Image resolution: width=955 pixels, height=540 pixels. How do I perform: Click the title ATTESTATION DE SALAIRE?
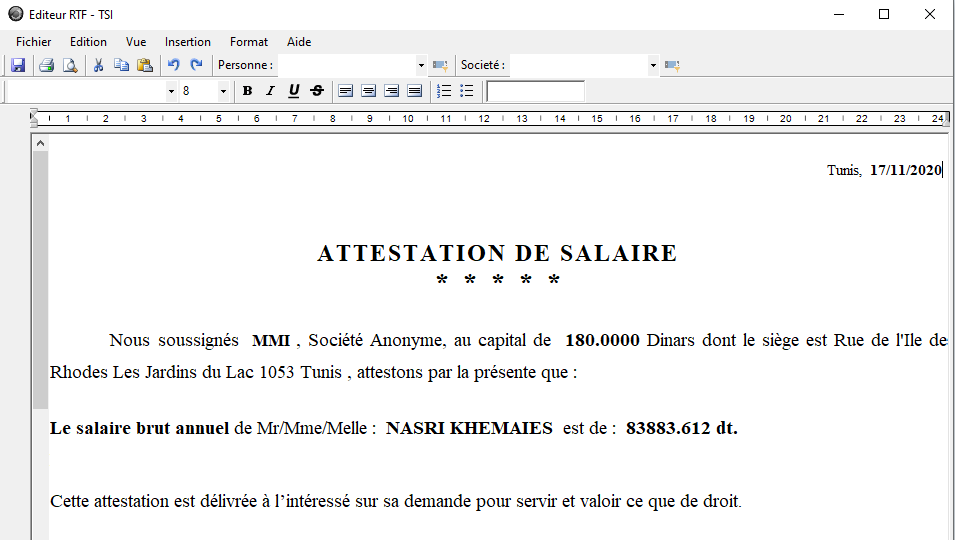[x=497, y=253]
